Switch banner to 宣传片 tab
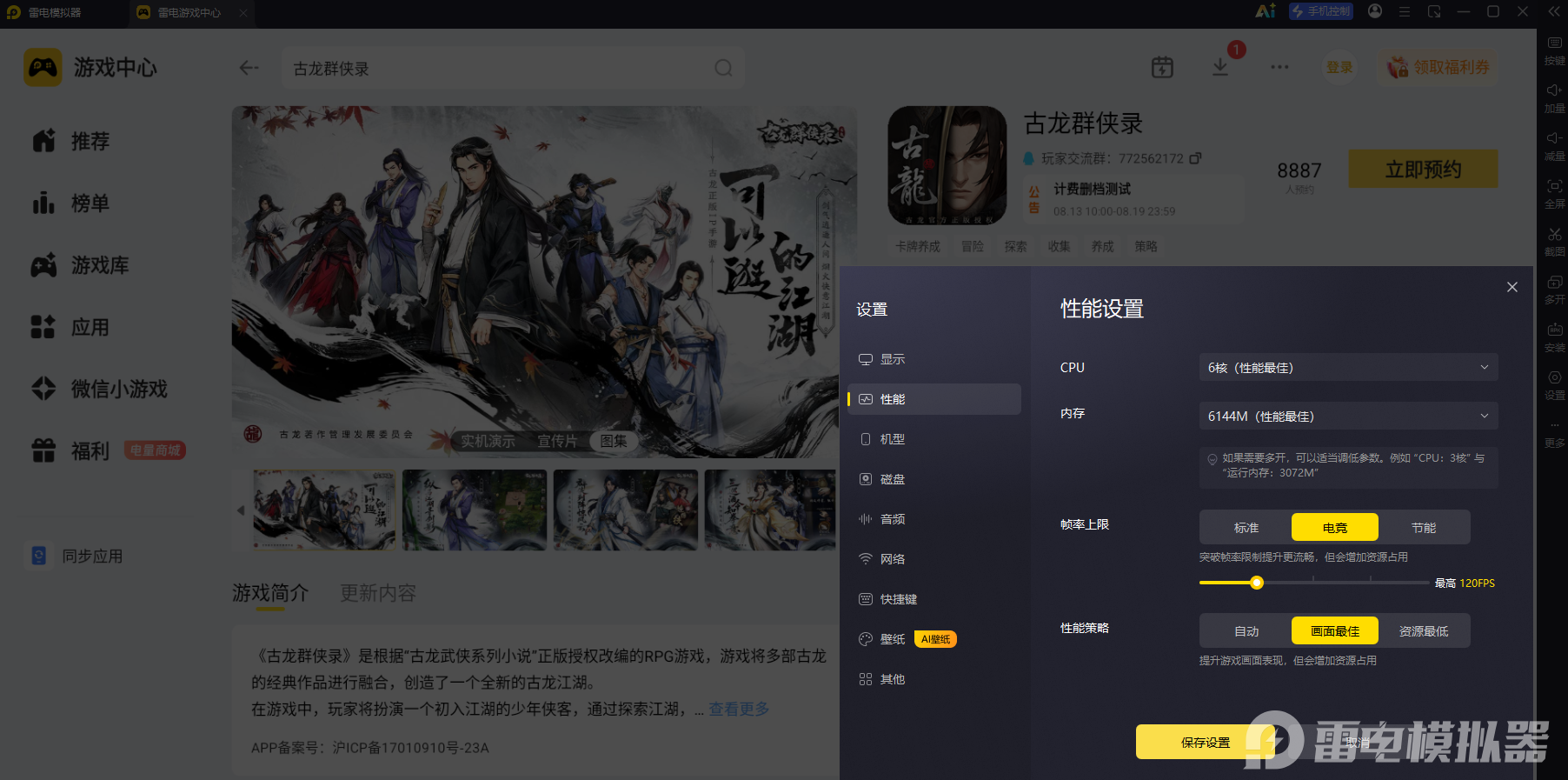The height and width of the screenshot is (780, 1568). tap(557, 441)
